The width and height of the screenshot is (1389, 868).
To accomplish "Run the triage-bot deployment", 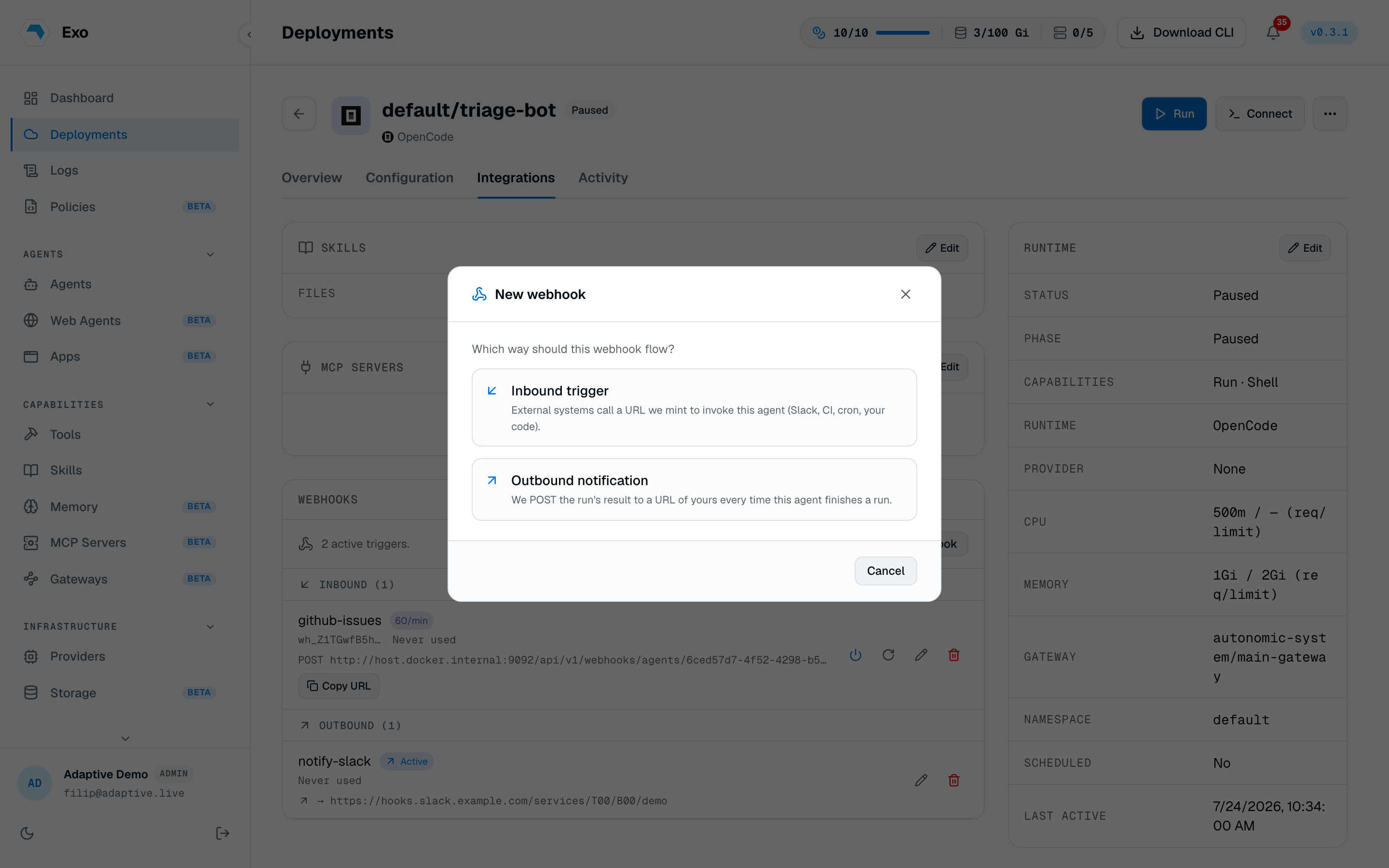I will point(1174,114).
